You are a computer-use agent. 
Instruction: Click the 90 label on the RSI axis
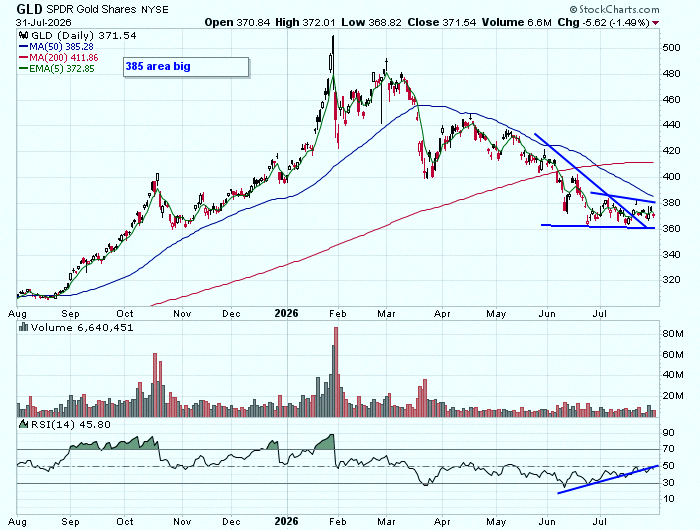669,433
